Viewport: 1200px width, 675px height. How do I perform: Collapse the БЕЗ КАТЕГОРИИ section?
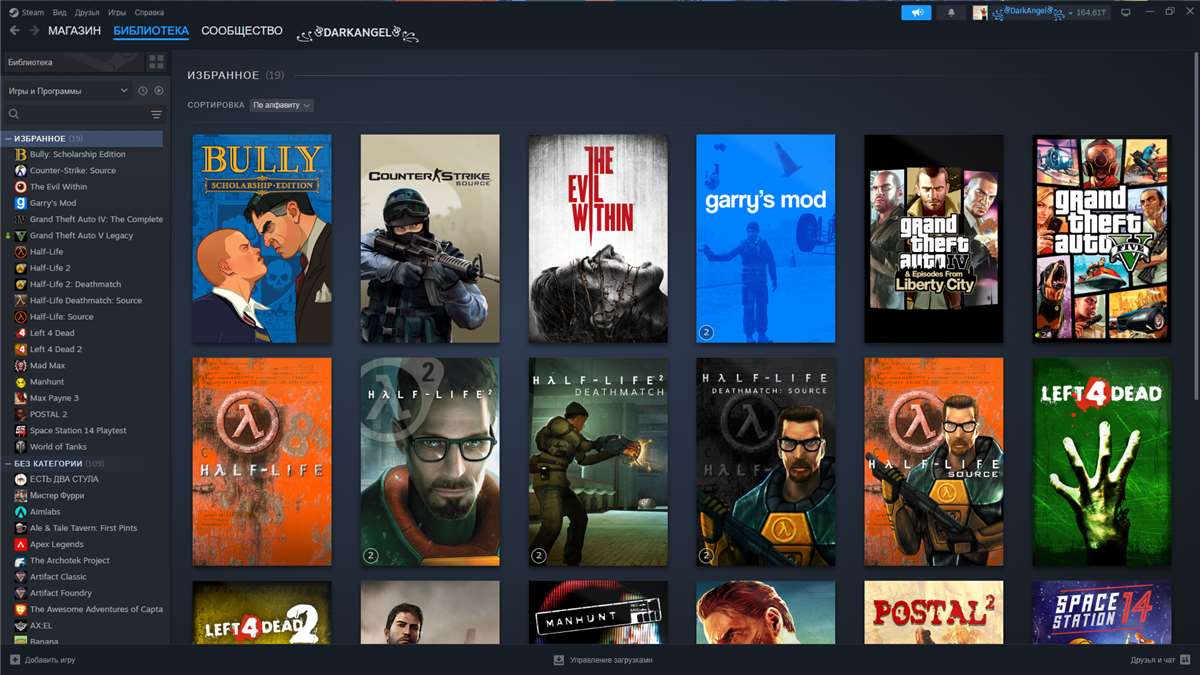point(8,464)
